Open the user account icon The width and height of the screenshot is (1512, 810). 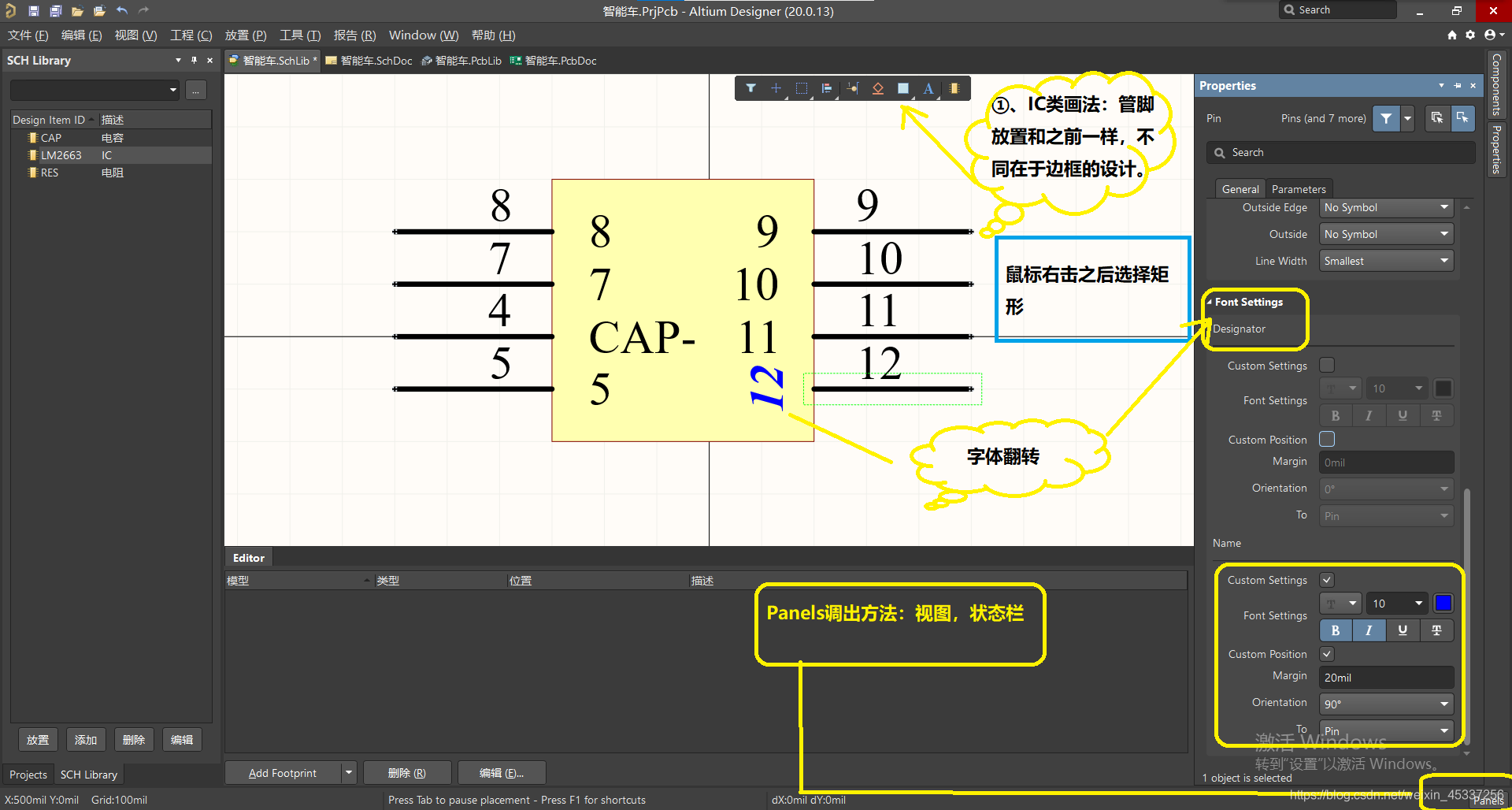pyautogui.click(x=1492, y=35)
